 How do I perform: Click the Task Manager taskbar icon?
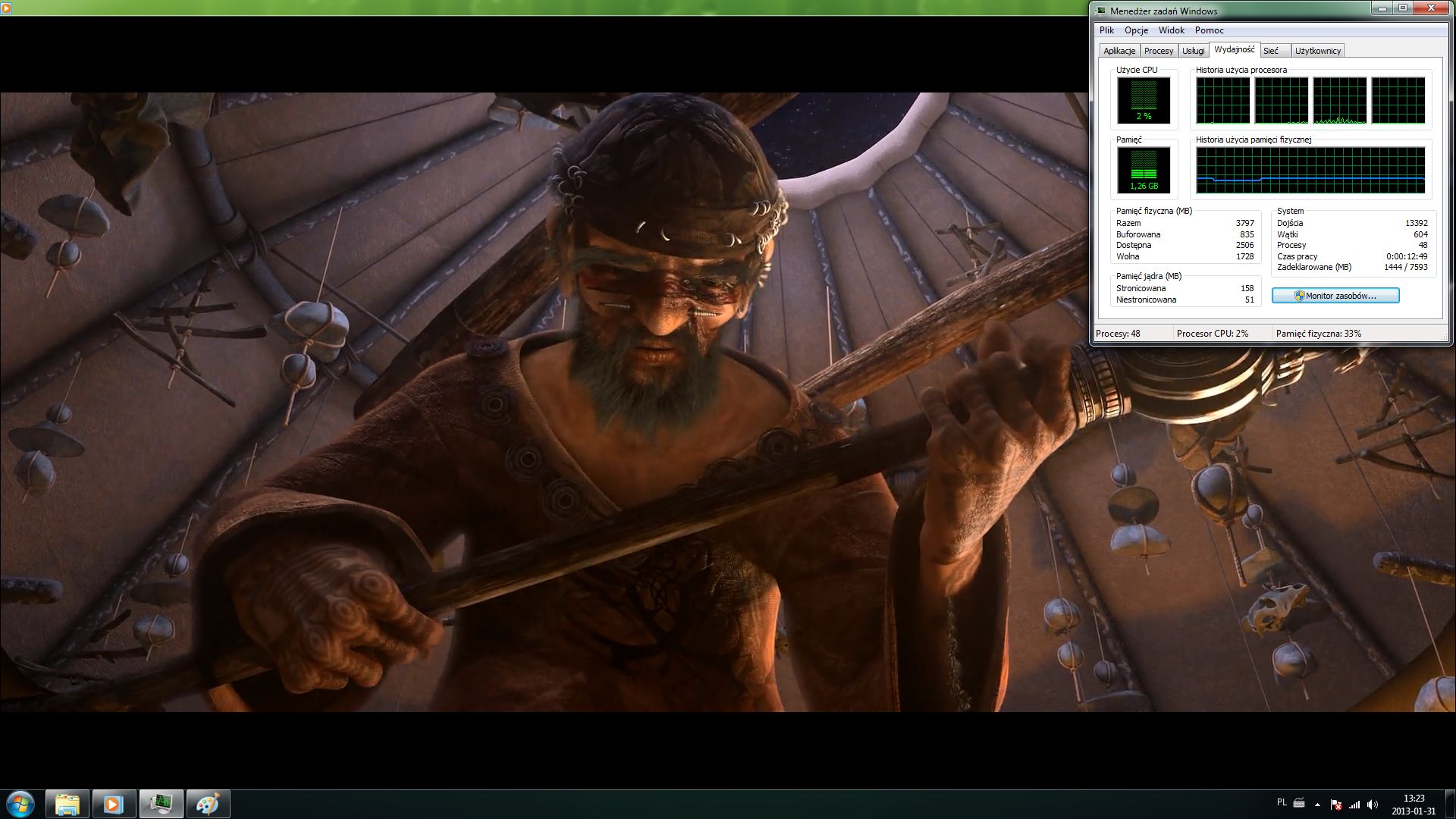(161, 804)
